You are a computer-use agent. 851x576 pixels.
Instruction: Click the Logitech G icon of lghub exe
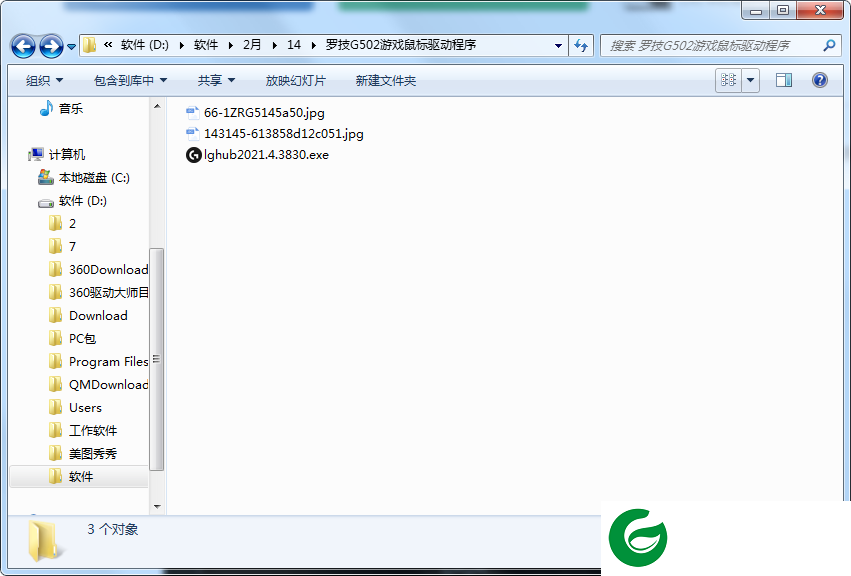[x=194, y=155]
